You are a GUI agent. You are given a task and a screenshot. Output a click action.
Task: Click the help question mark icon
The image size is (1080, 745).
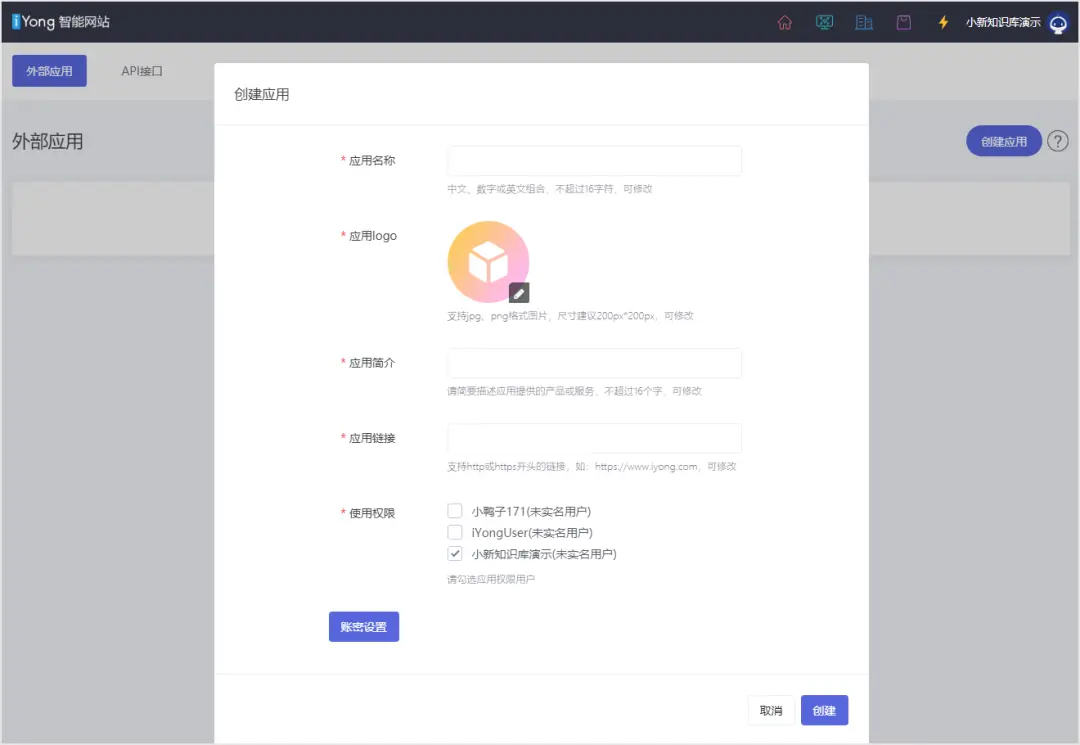point(1058,142)
